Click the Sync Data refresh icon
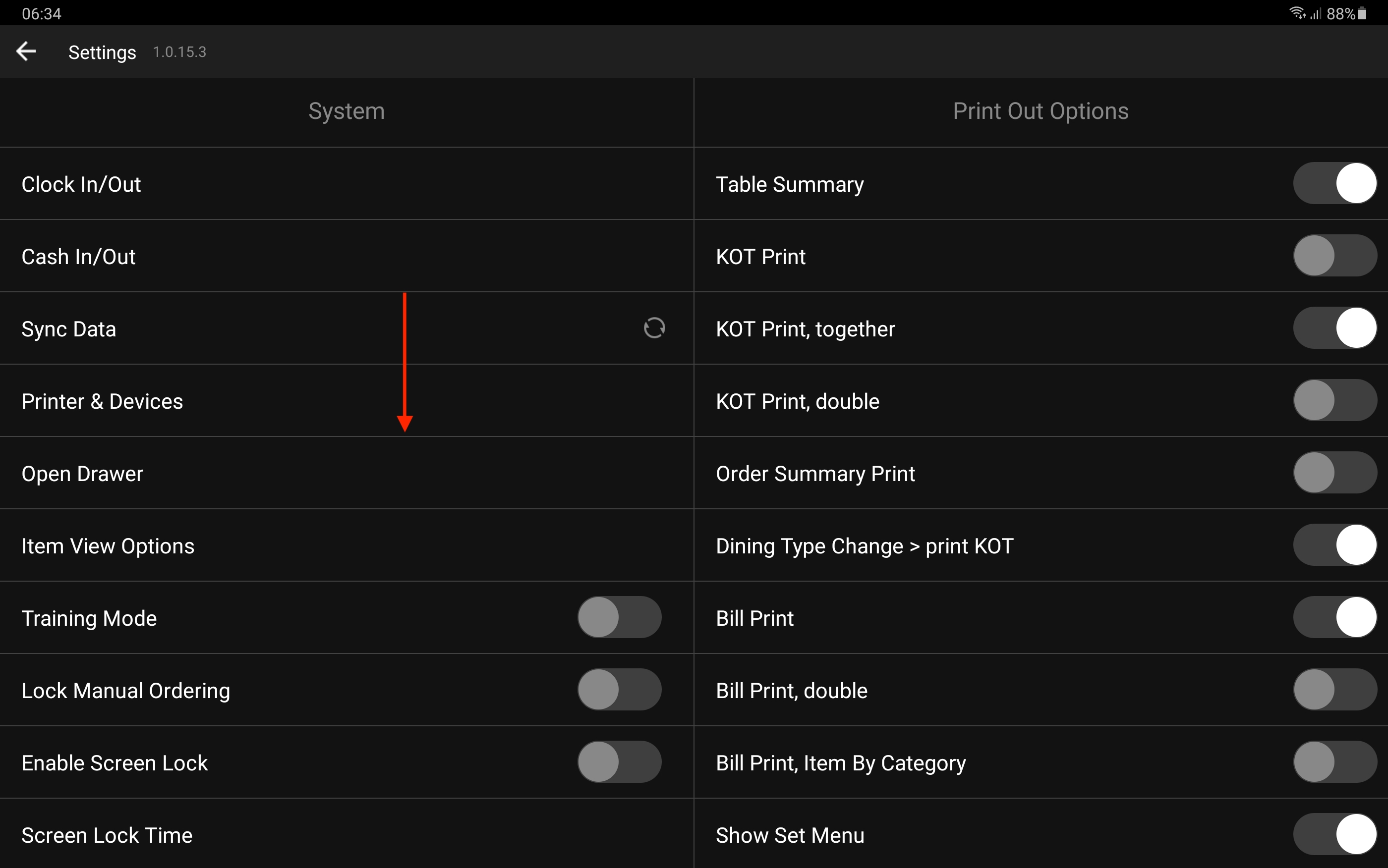This screenshot has height=868, width=1388. pos(654,328)
